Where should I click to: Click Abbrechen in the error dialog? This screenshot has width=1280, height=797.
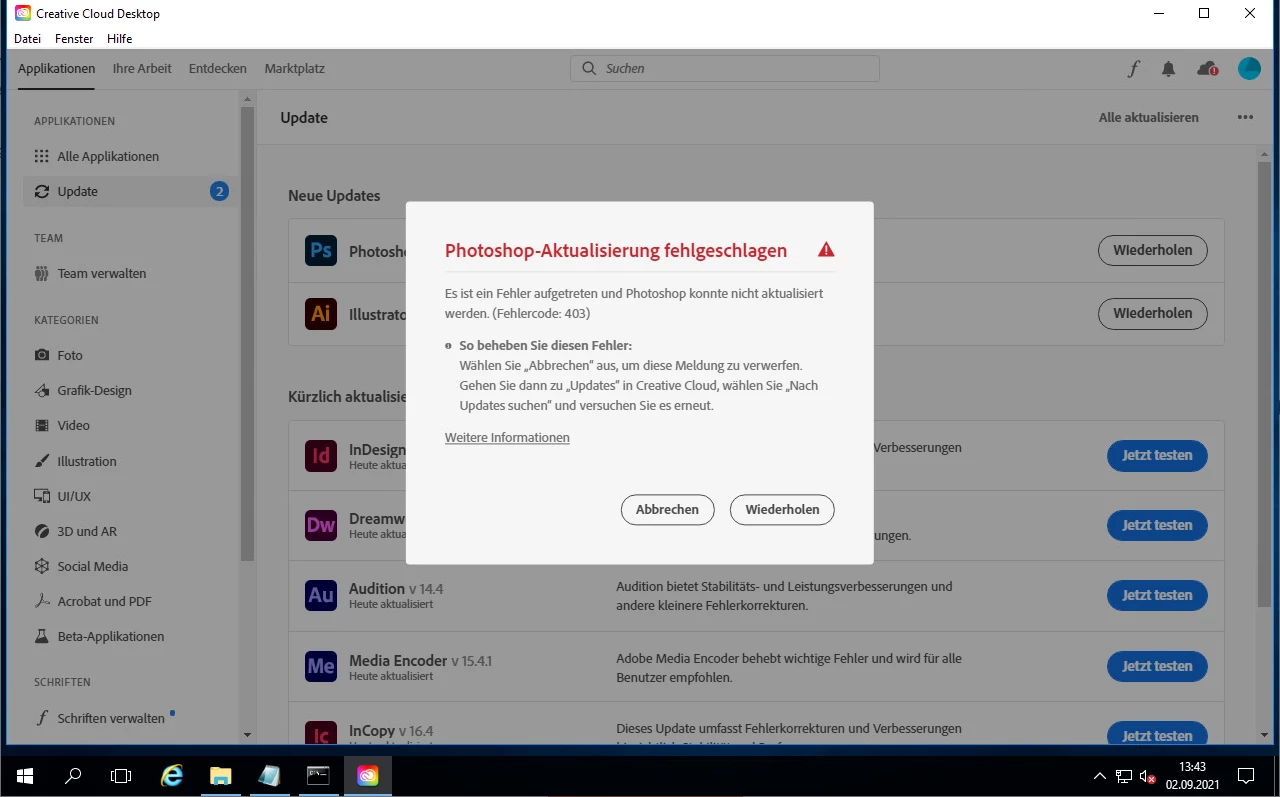point(667,509)
